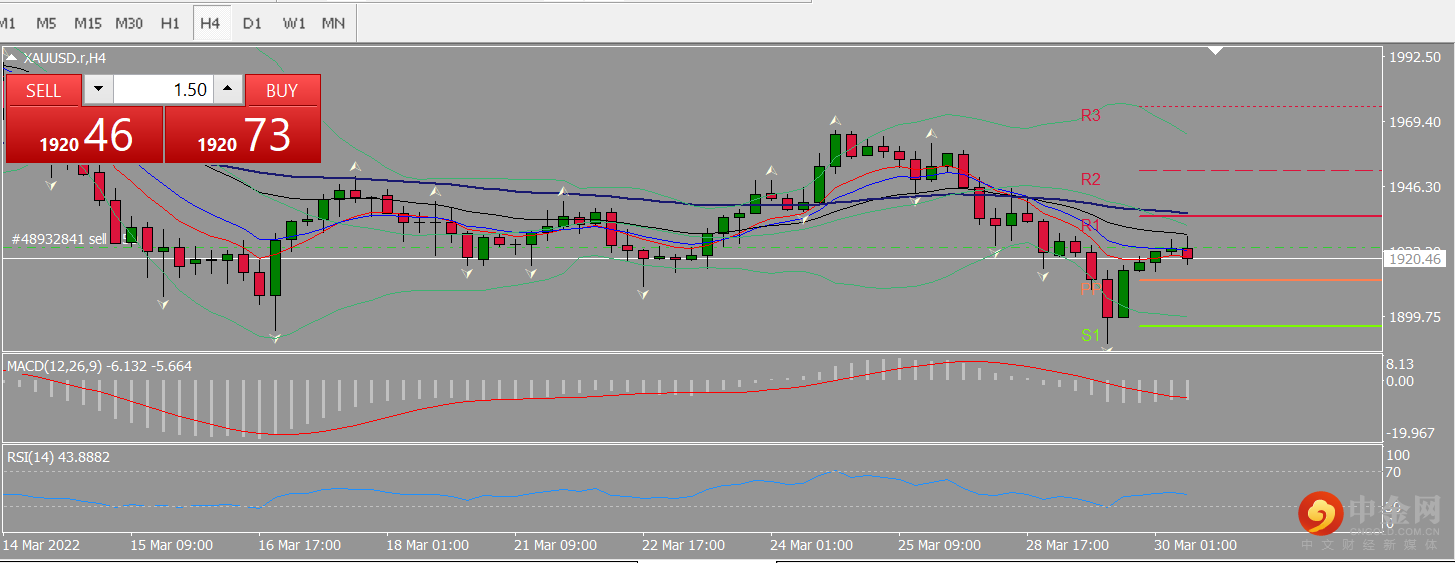This screenshot has width=1455, height=563.
Task: Increase trade volume with up arrow
Action: pos(229,90)
